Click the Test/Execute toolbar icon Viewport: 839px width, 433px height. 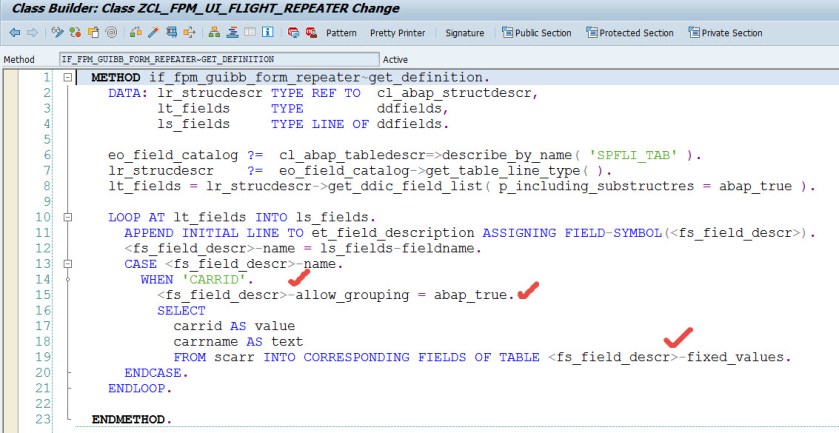tap(171, 33)
